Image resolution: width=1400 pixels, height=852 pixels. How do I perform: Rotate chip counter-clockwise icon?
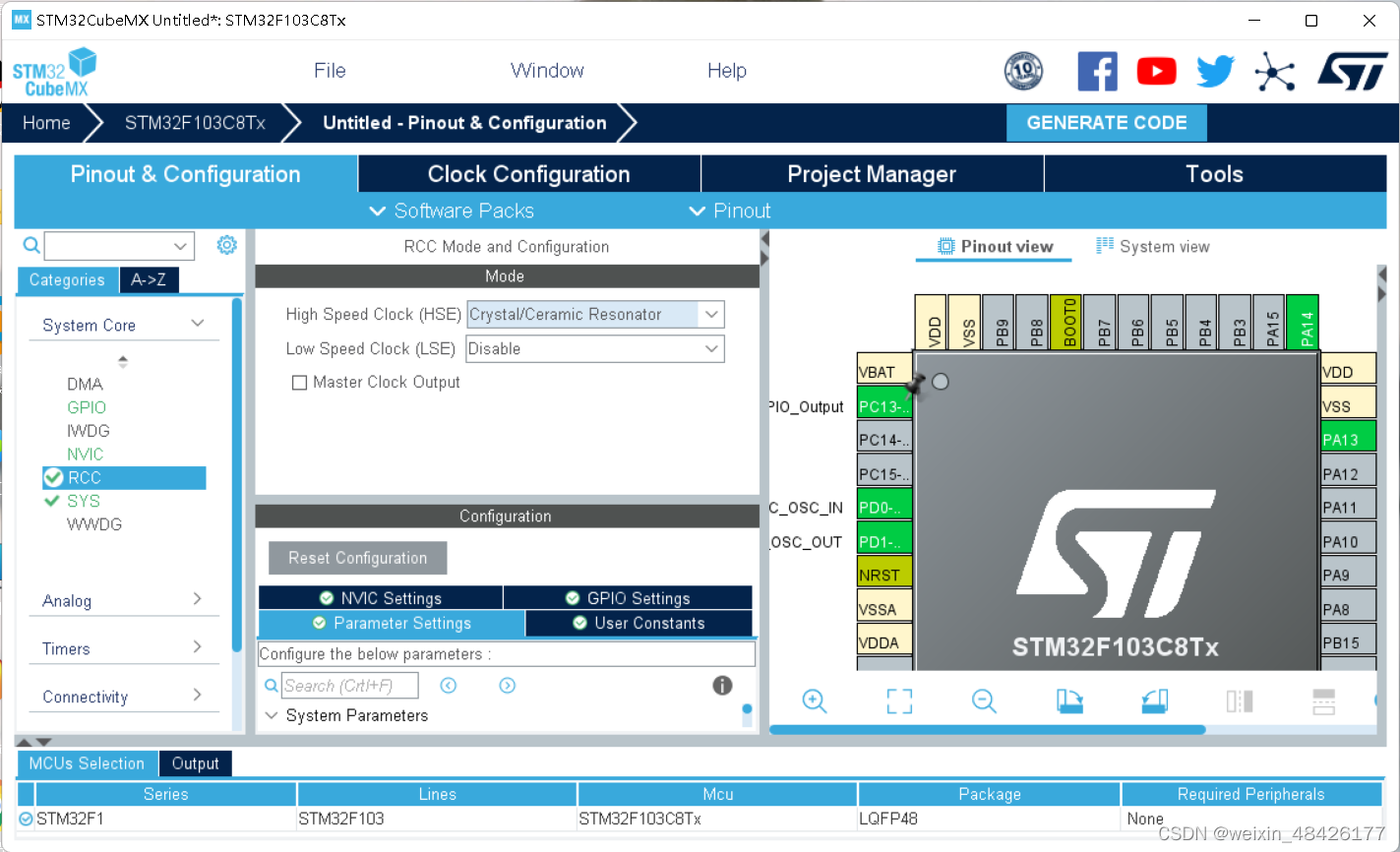point(1155,700)
